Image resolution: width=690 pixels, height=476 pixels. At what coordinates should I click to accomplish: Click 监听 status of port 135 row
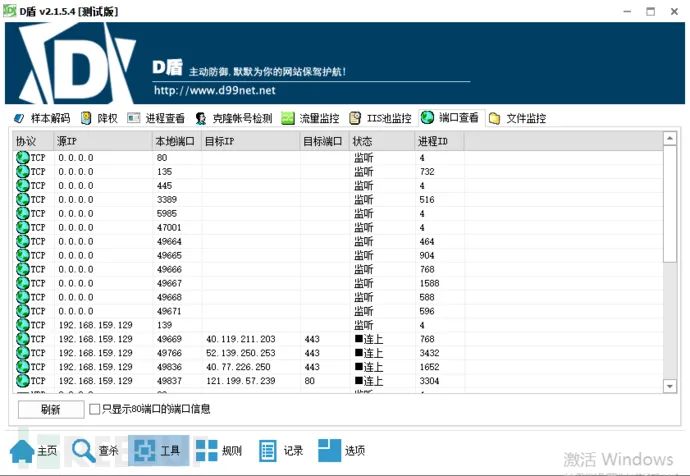363,172
